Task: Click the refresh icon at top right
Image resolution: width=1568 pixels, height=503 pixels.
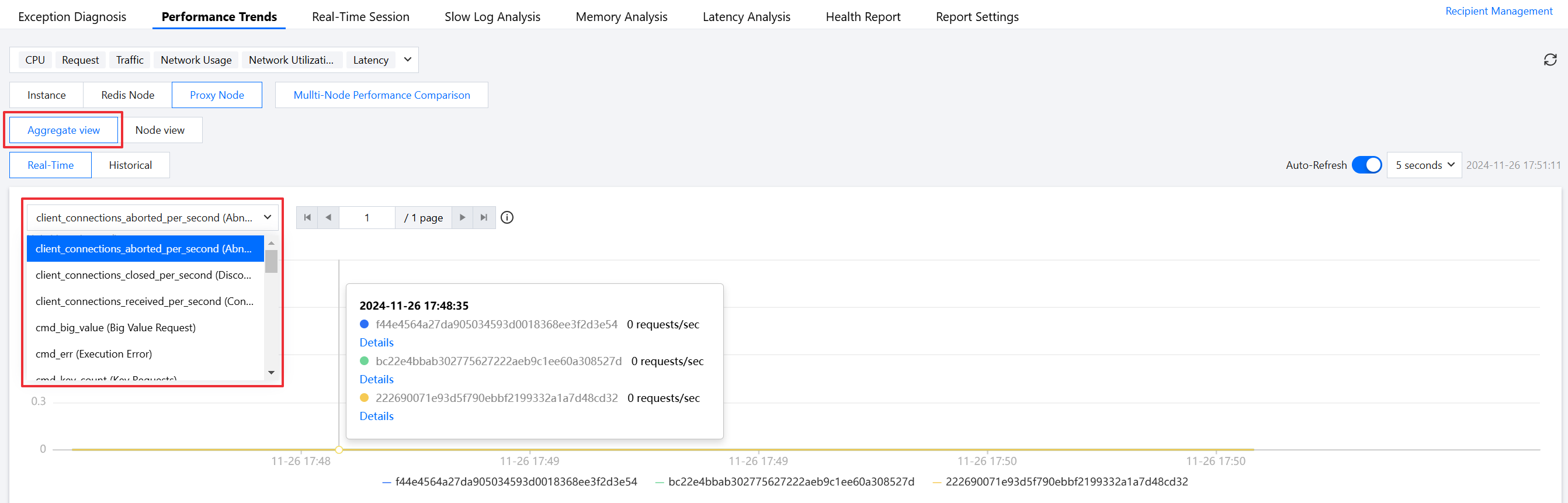Action: tap(1550, 60)
